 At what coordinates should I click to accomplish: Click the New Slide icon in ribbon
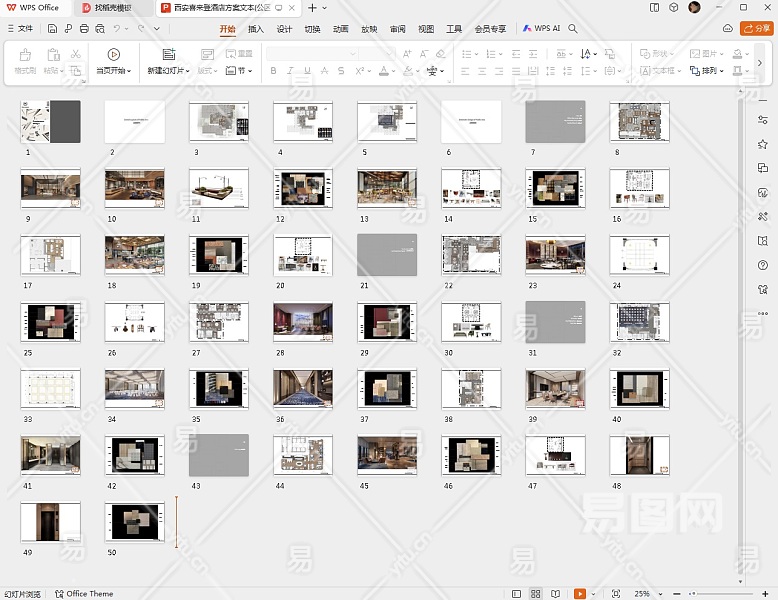[x=167, y=54]
